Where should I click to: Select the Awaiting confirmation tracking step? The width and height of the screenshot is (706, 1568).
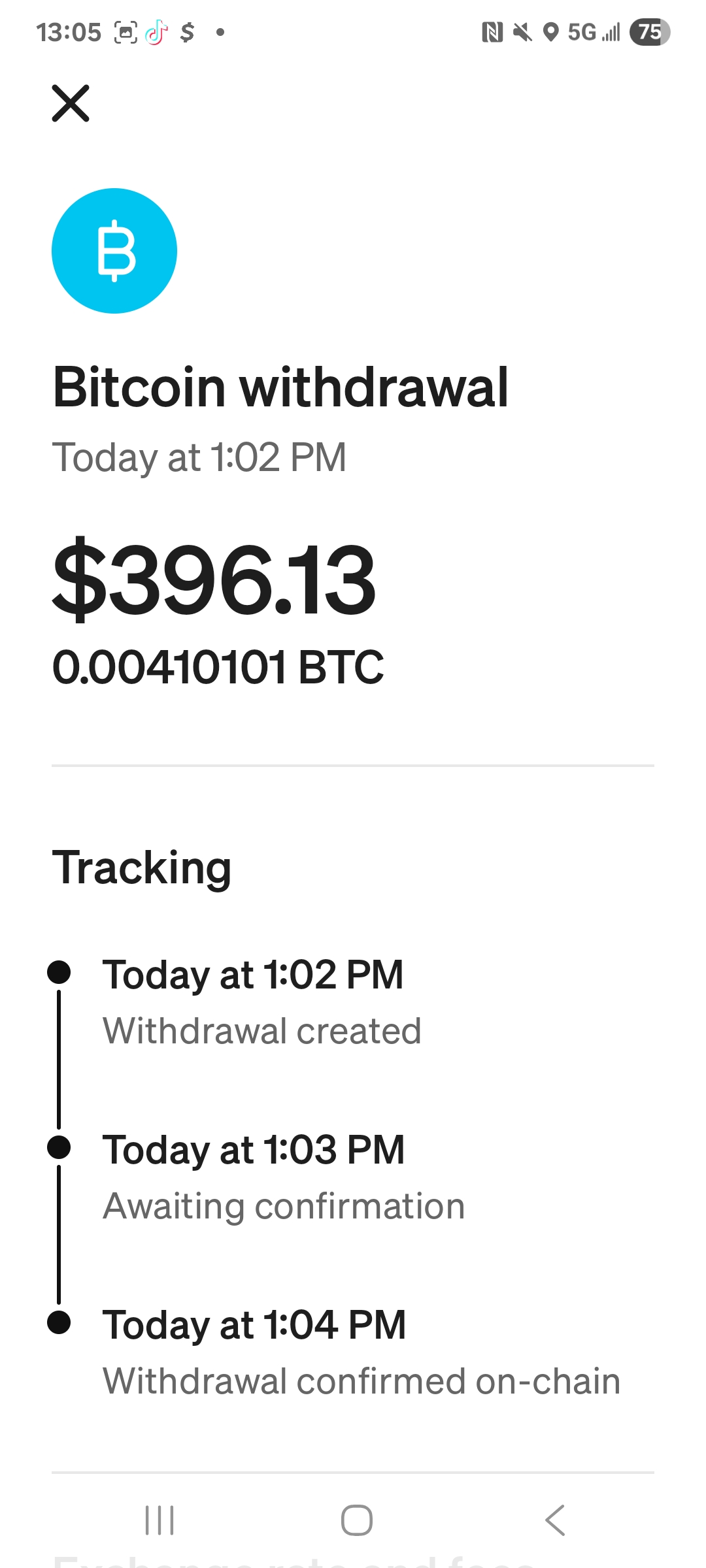point(284,1206)
